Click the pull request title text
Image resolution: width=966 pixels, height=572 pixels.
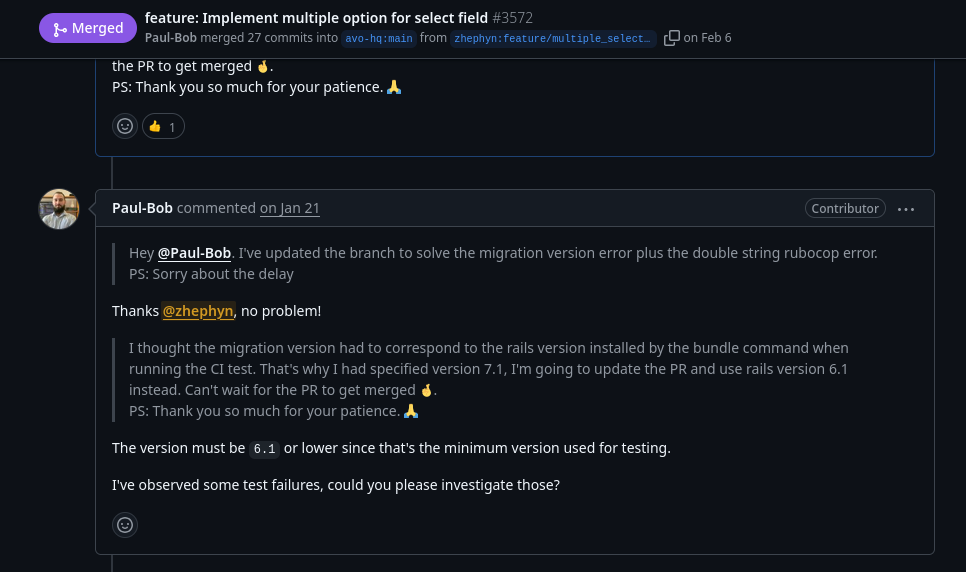pyautogui.click(x=316, y=18)
